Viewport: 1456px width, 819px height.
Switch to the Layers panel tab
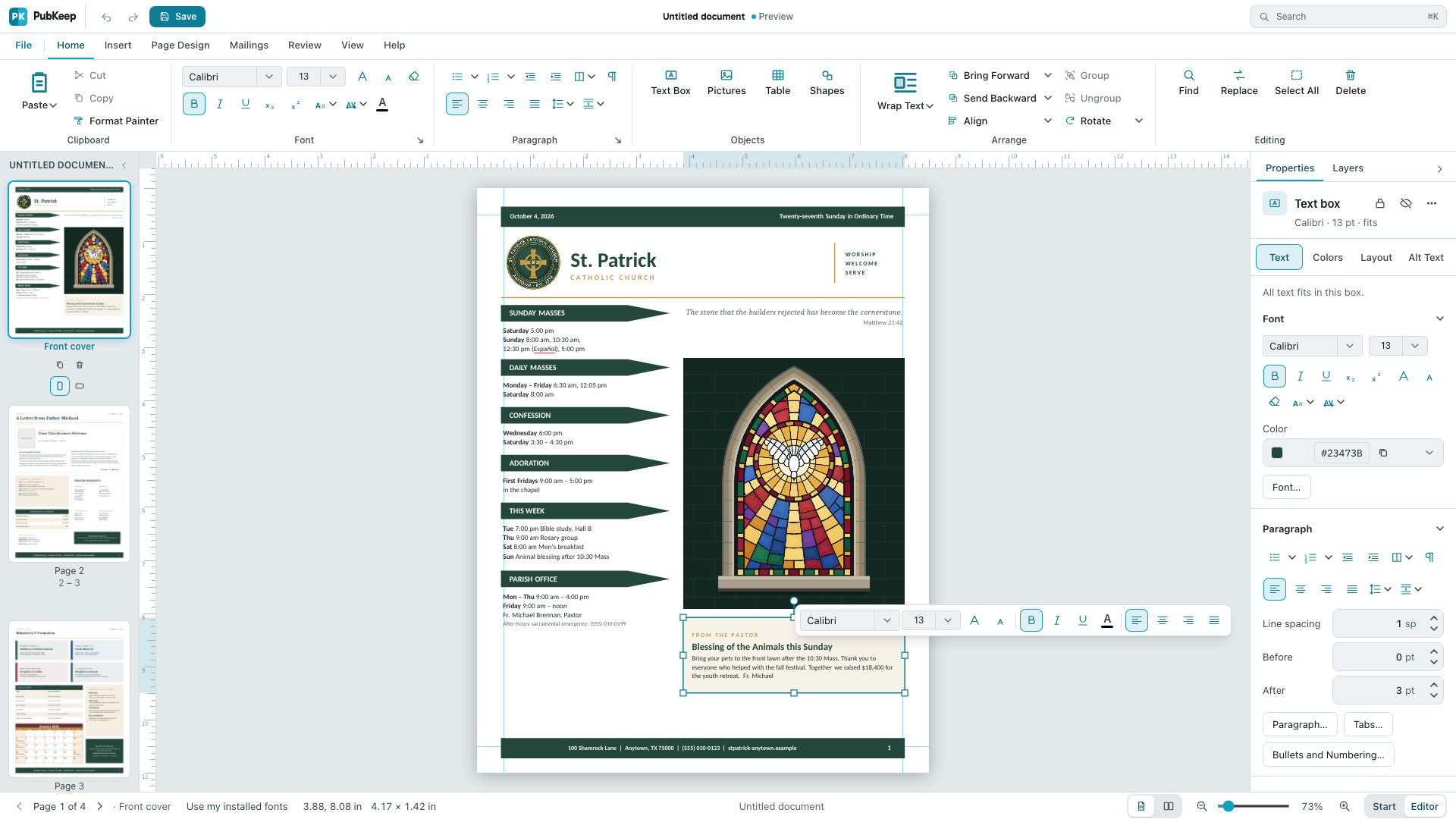tap(1348, 168)
